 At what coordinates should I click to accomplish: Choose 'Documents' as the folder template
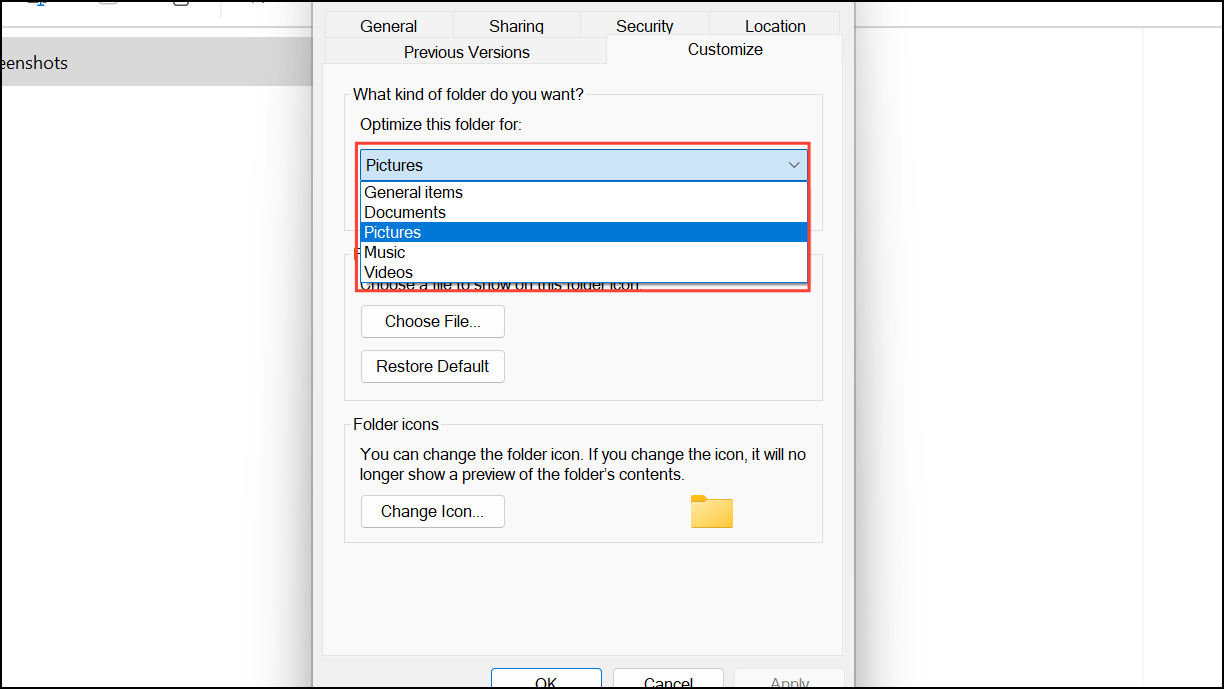point(405,212)
